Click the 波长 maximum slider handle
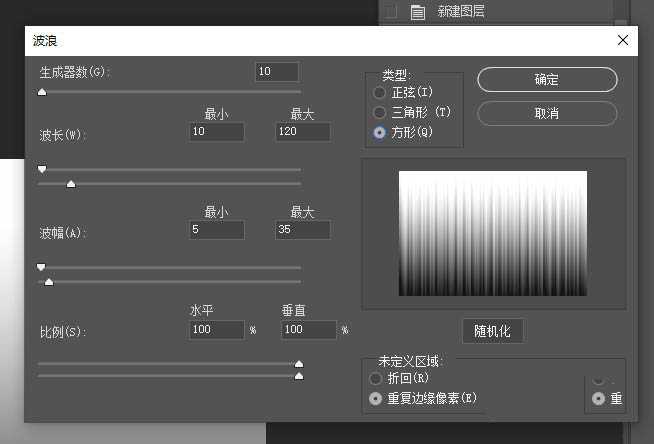This screenshot has width=654, height=444. click(x=70, y=183)
